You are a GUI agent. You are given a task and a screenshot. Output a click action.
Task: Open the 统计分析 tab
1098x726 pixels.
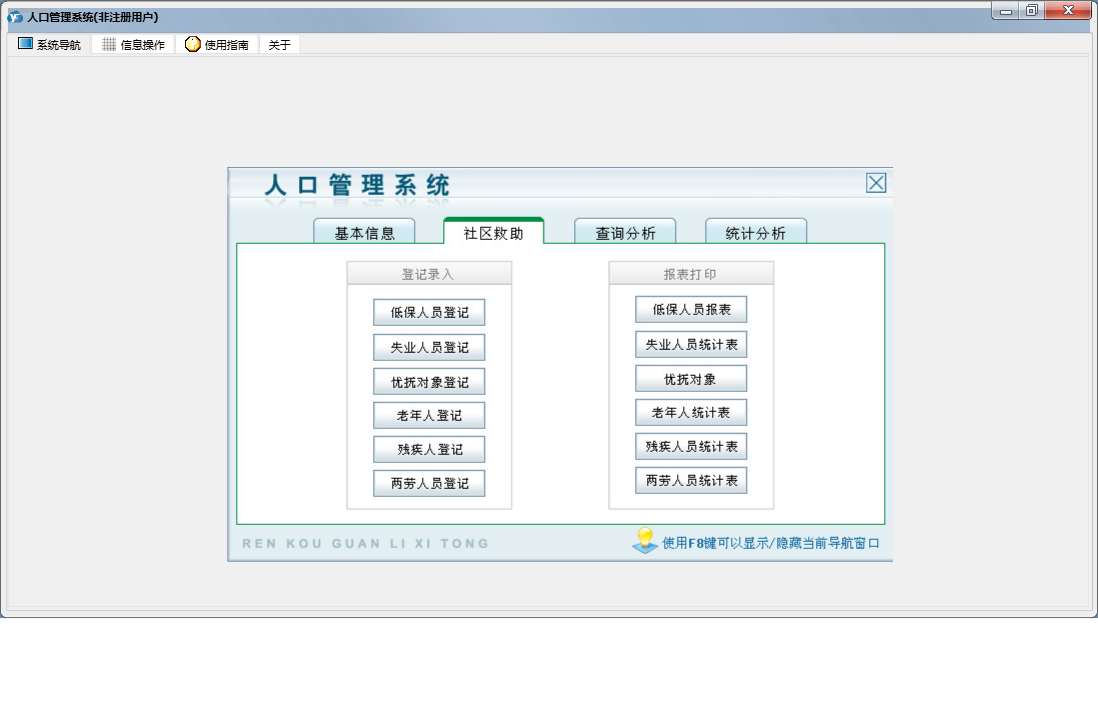tap(756, 232)
